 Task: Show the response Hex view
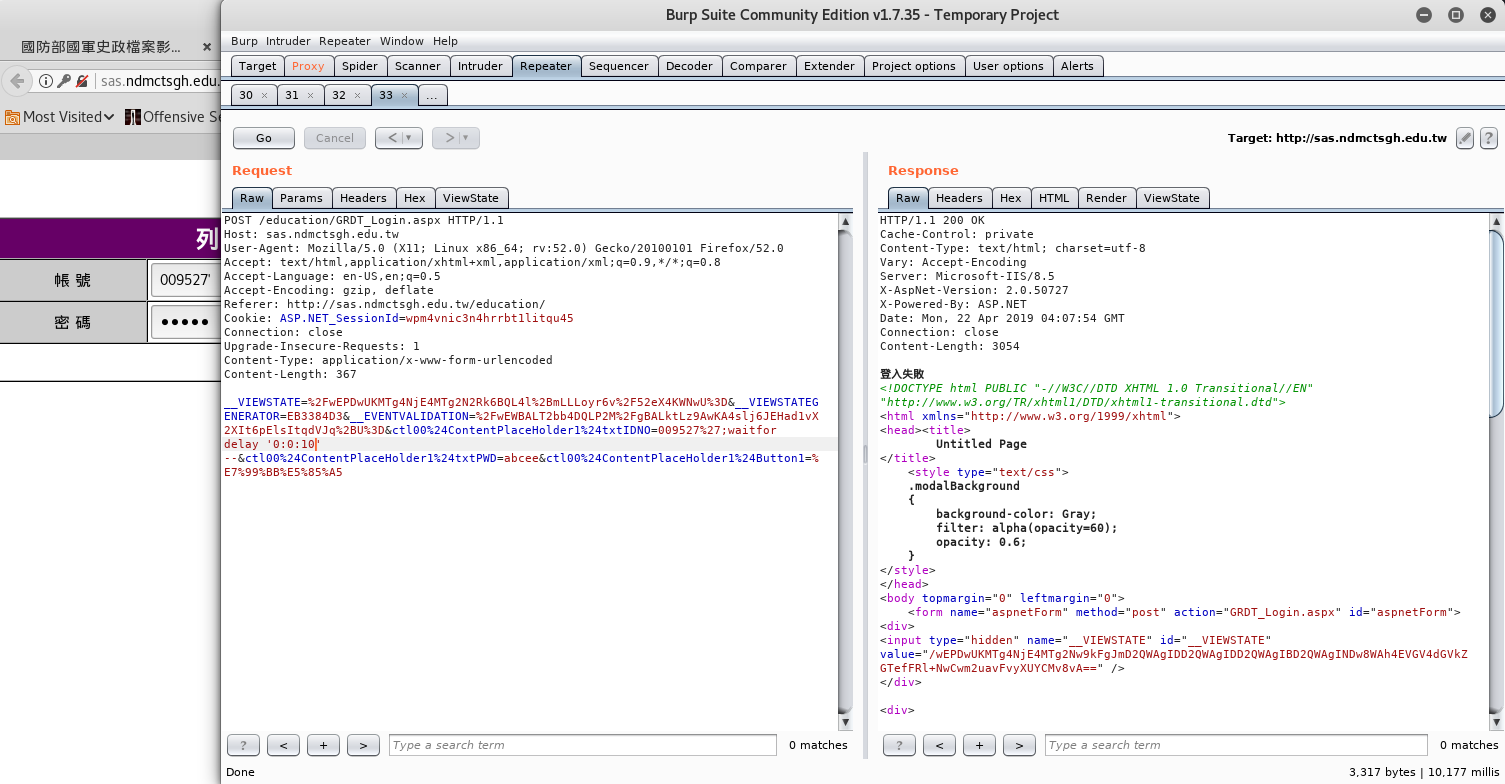[x=1011, y=198]
